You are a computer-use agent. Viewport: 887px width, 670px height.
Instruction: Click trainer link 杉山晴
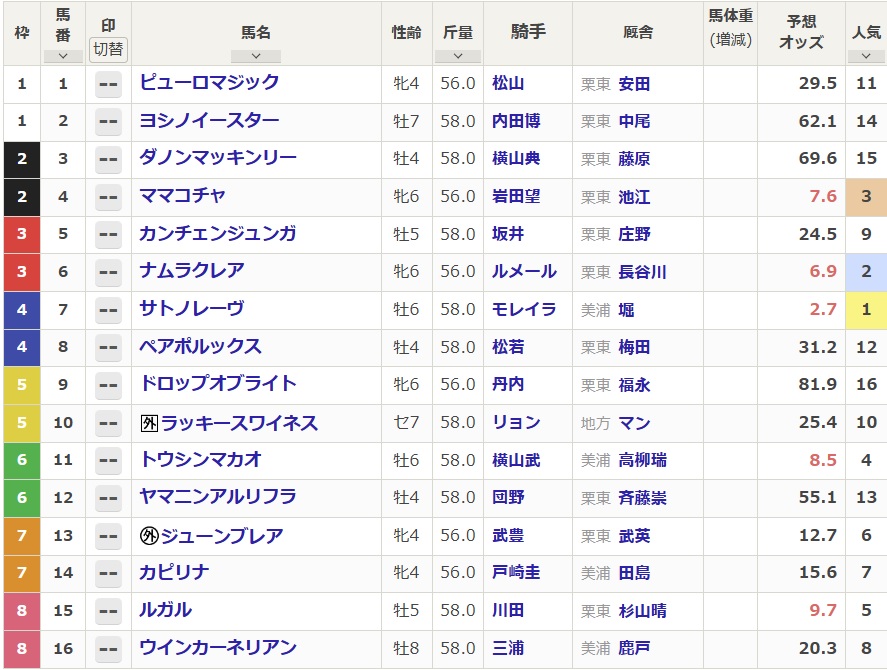(x=642, y=611)
